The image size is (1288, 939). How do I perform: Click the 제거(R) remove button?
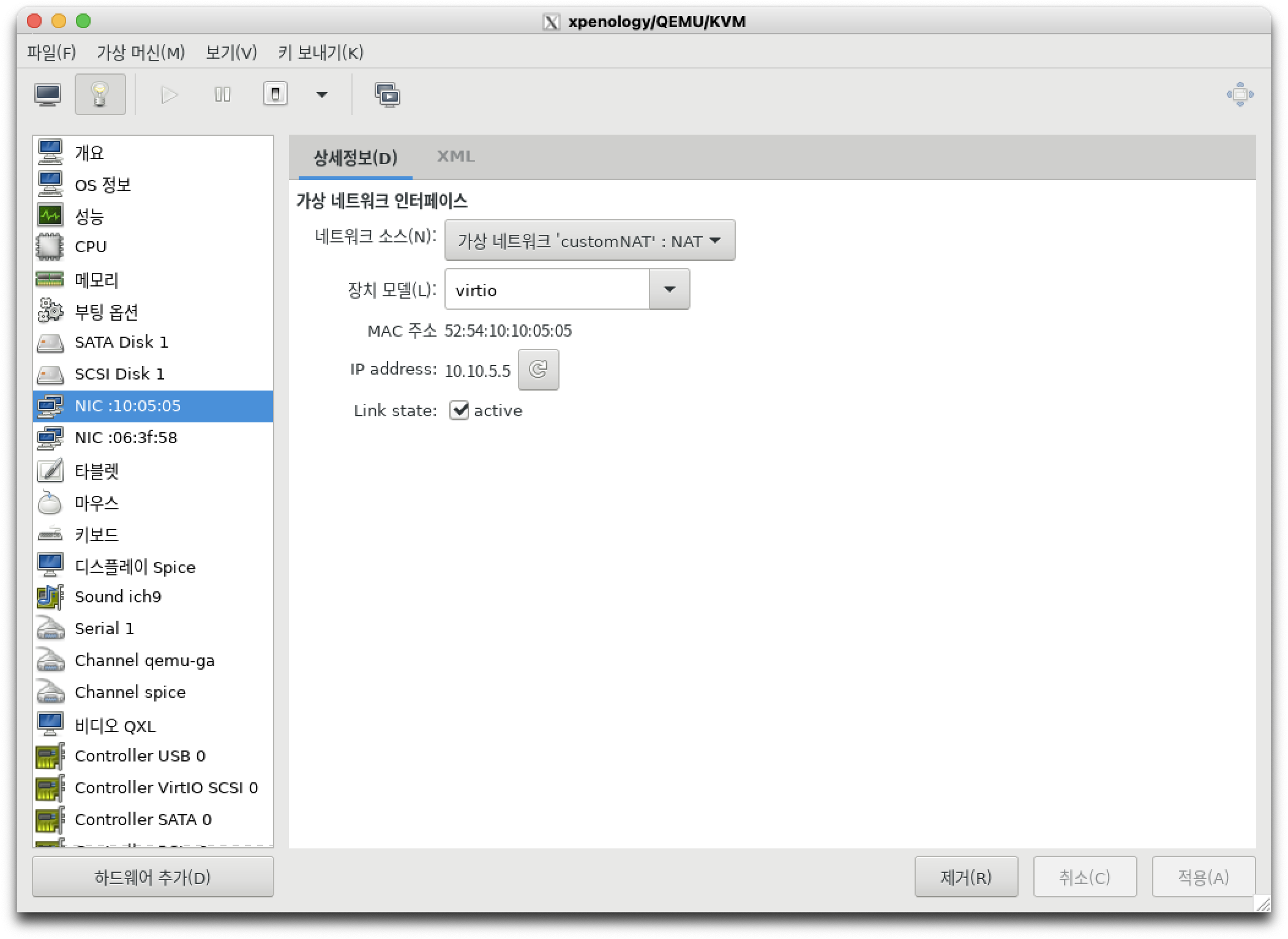[x=965, y=877]
